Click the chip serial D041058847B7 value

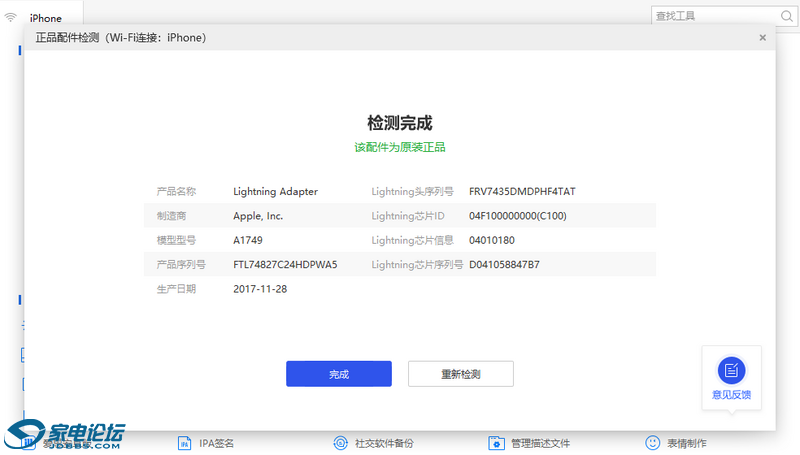[504, 265]
